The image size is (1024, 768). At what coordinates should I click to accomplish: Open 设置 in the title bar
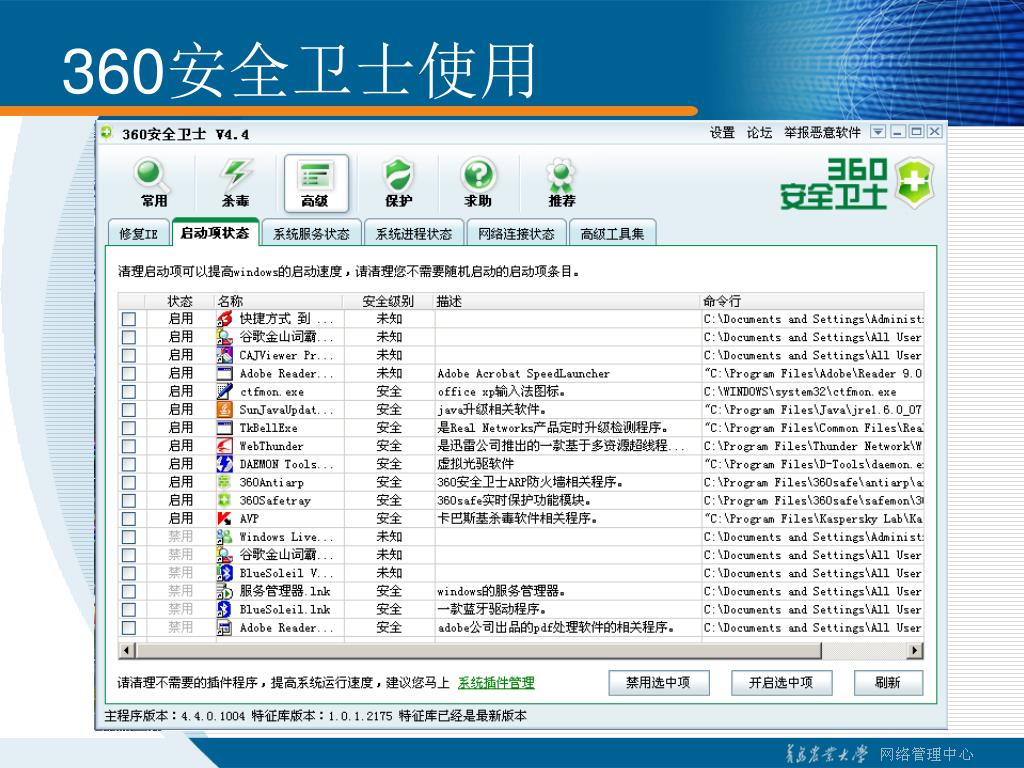pyautogui.click(x=722, y=133)
